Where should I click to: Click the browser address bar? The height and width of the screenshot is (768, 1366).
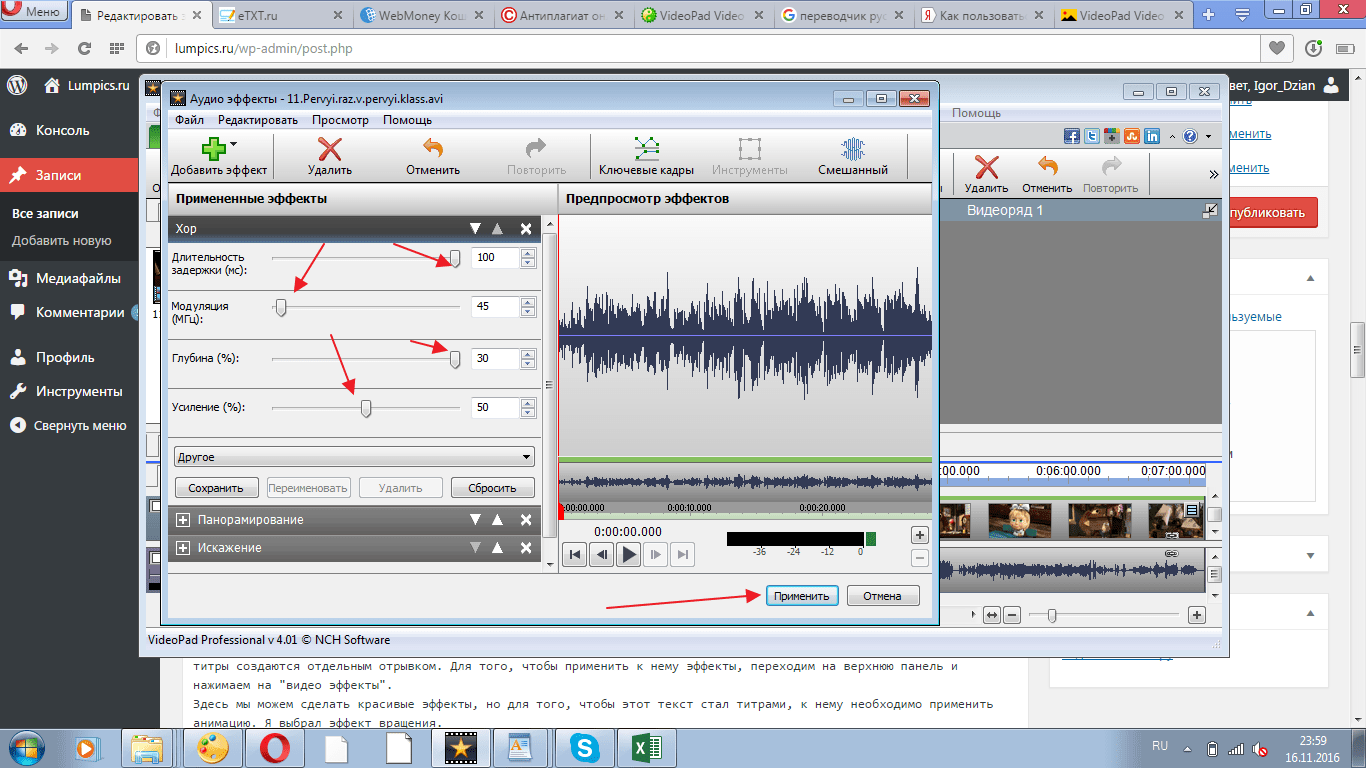click(700, 48)
